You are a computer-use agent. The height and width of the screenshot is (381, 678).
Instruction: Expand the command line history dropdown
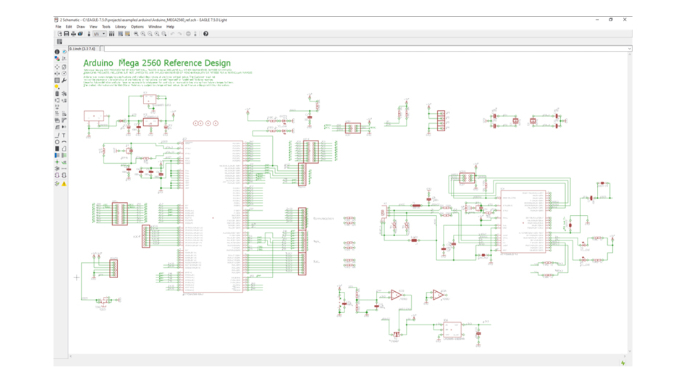point(629,49)
